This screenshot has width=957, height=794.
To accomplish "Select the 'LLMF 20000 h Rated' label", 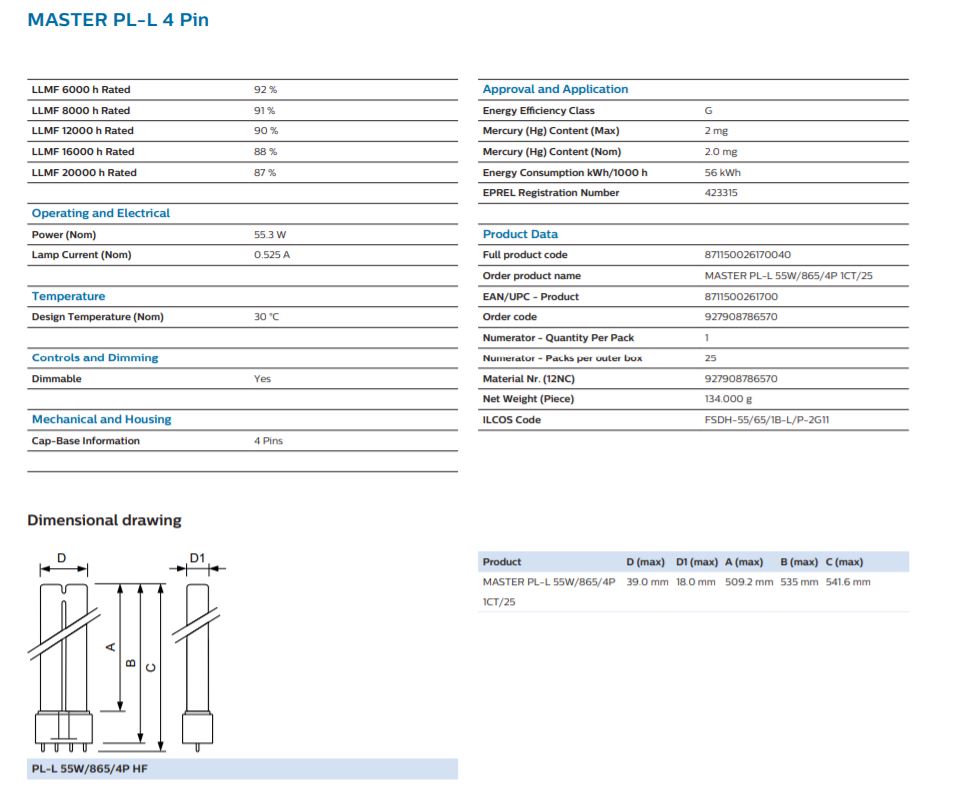I will click(x=84, y=173).
